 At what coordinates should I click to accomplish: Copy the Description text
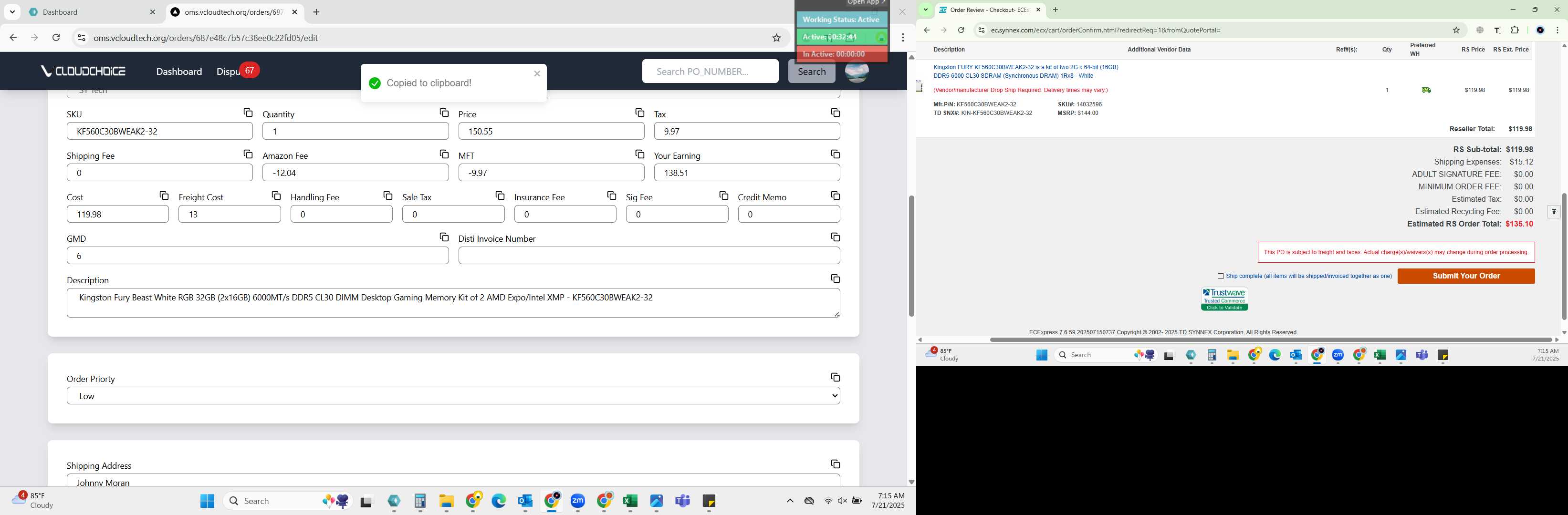coord(835,278)
